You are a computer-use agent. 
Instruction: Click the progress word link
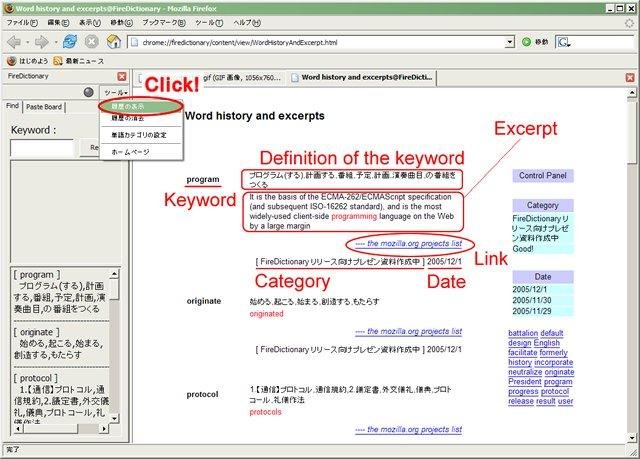tap(523, 392)
